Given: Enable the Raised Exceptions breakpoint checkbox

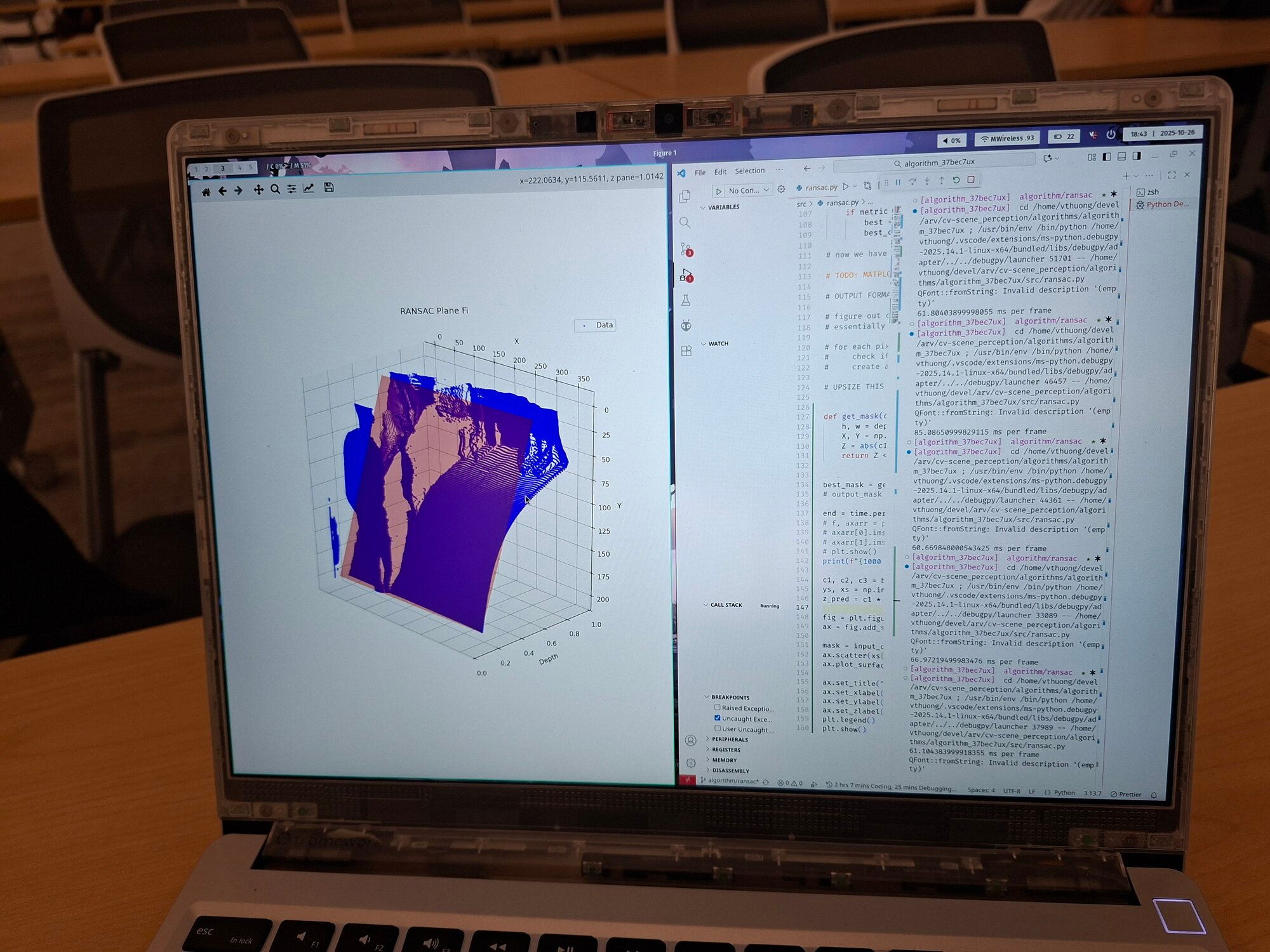Looking at the screenshot, I should tap(718, 707).
